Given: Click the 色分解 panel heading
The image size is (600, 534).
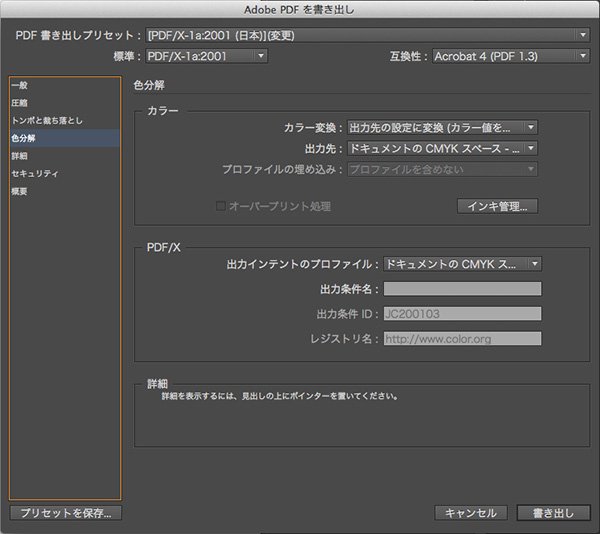Looking at the screenshot, I should [149, 85].
